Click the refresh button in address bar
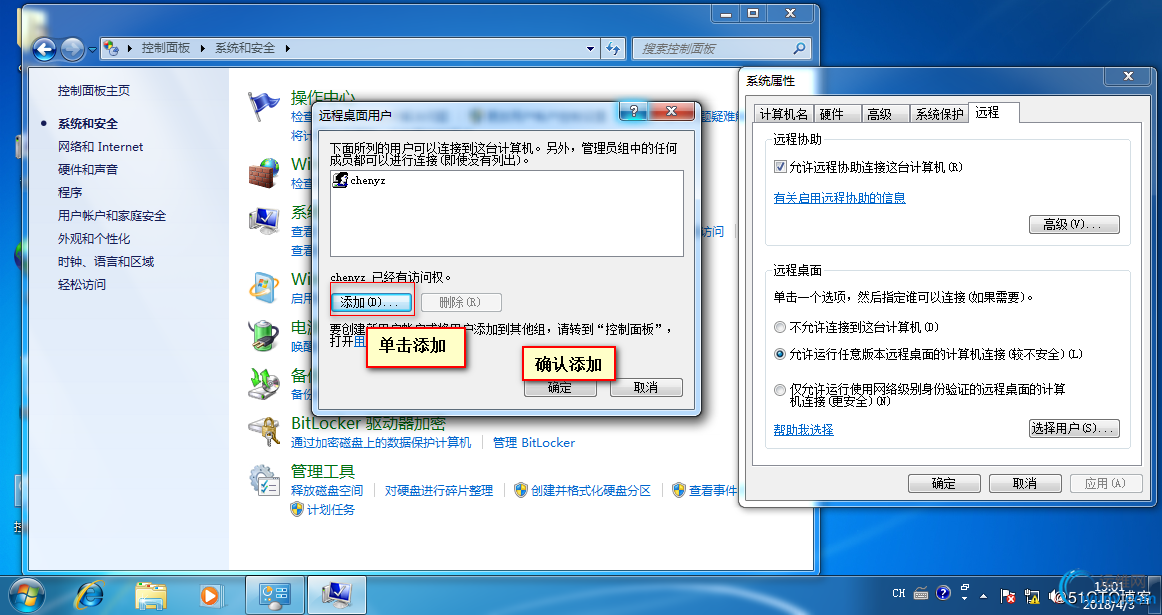This screenshot has width=1162, height=615. tap(613, 48)
